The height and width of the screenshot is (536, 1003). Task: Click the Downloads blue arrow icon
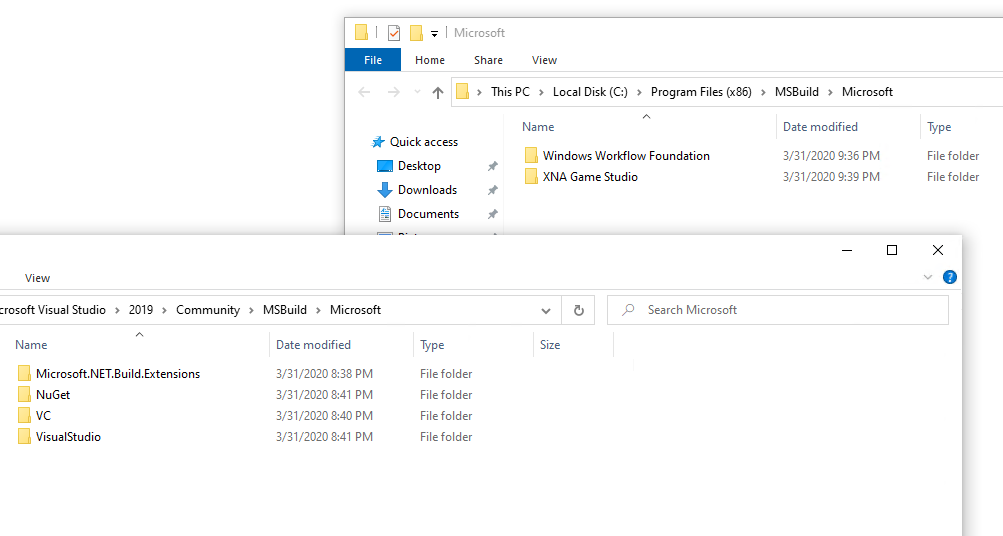[384, 190]
